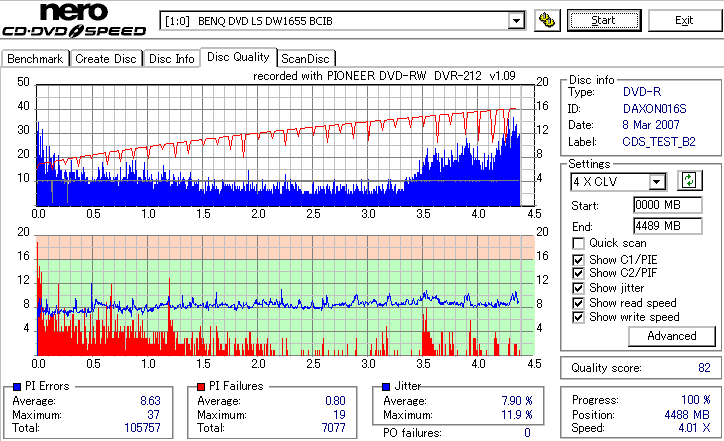Click the Progress value 100 %

point(696,399)
